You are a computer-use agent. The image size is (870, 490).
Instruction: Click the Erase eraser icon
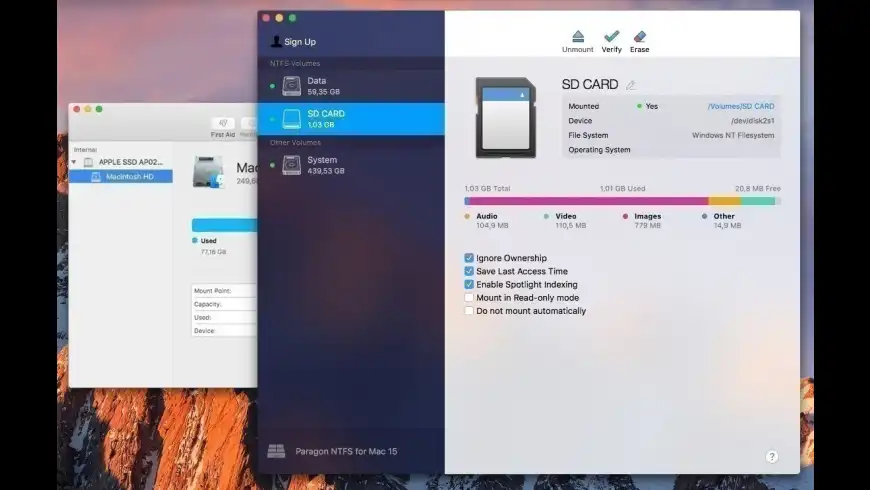[x=639, y=37]
